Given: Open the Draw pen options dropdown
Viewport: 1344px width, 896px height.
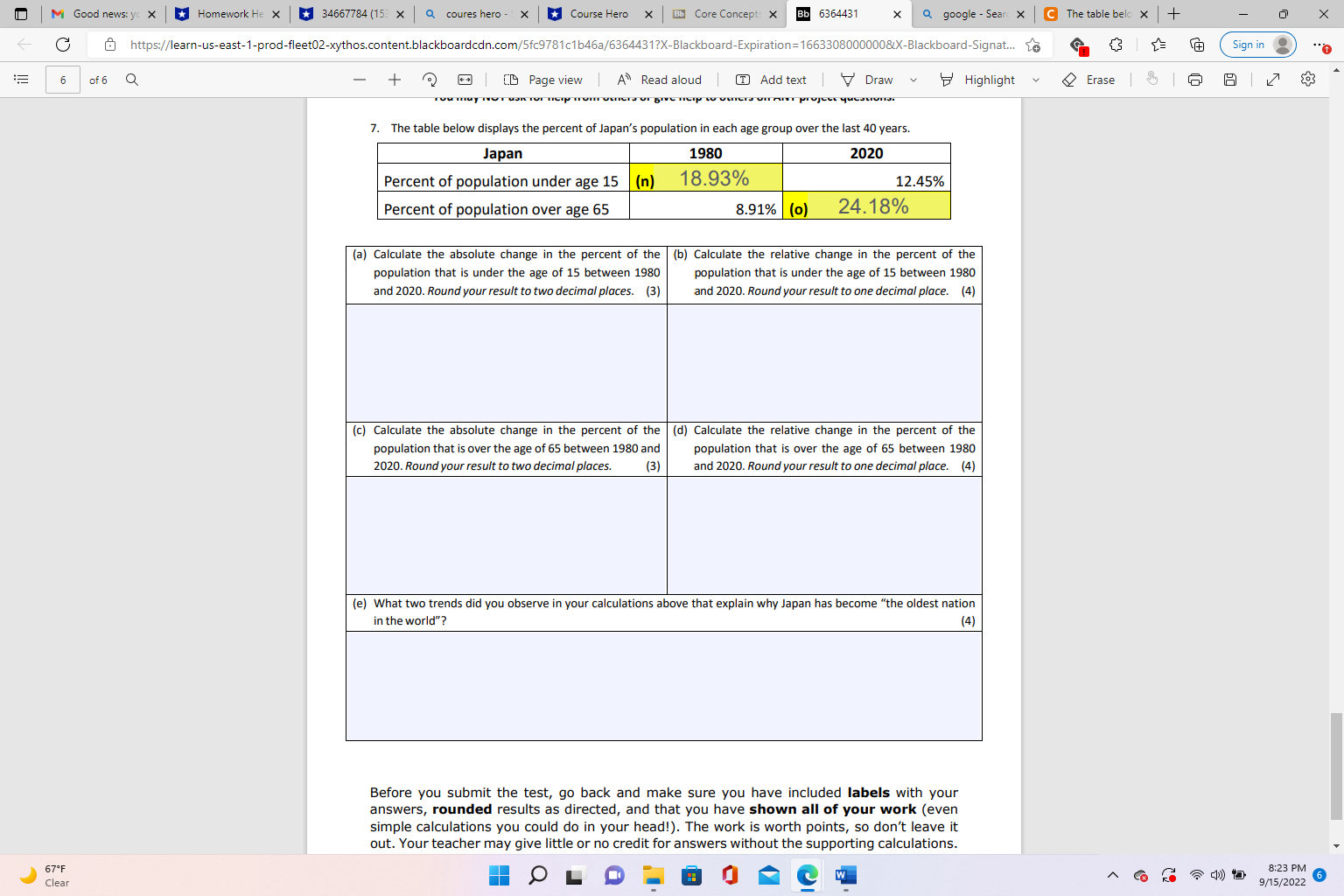Looking at the screenshot, I should [913, 80].
